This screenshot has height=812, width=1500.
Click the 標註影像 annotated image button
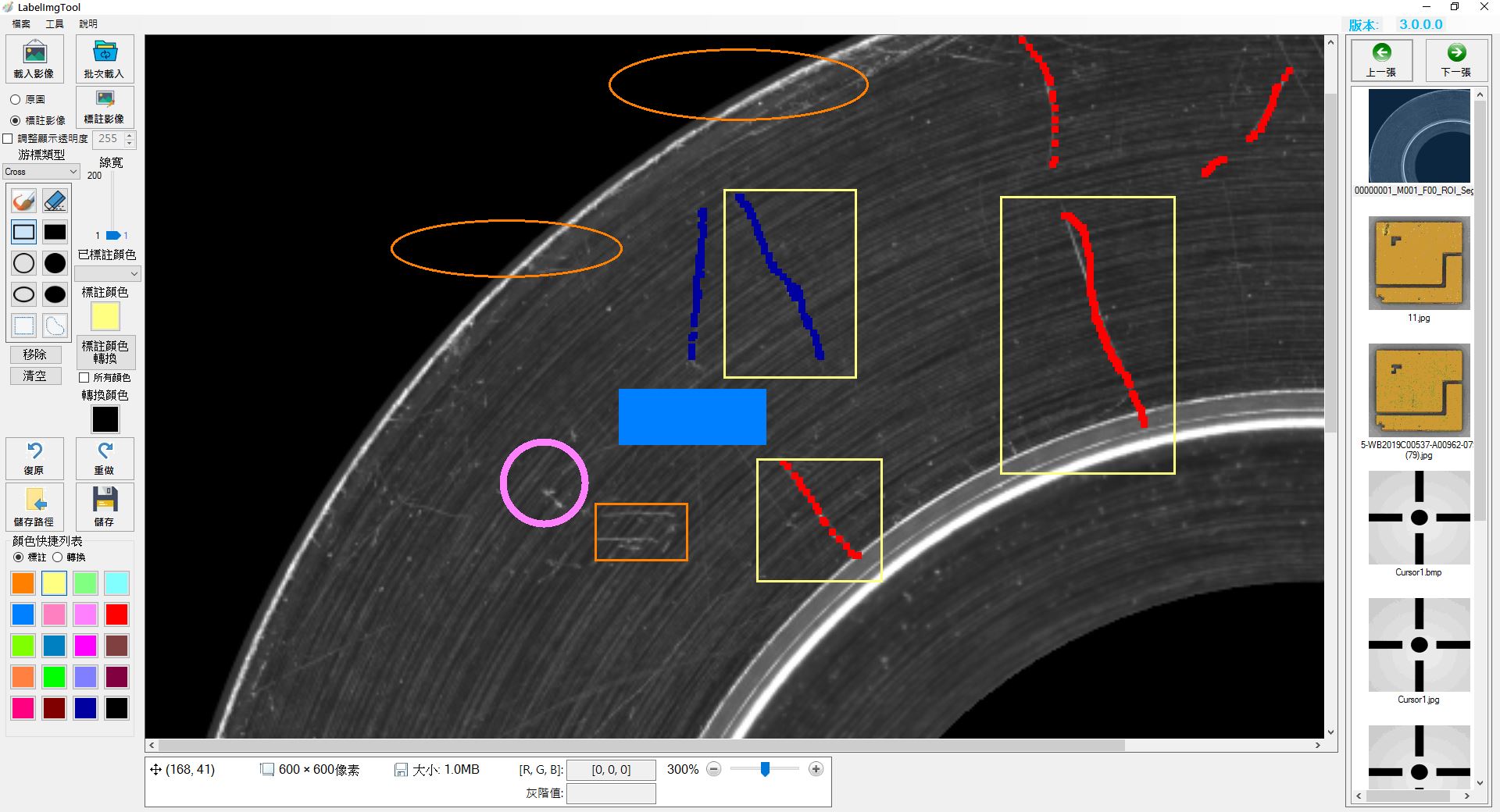[x=105, y=107]
